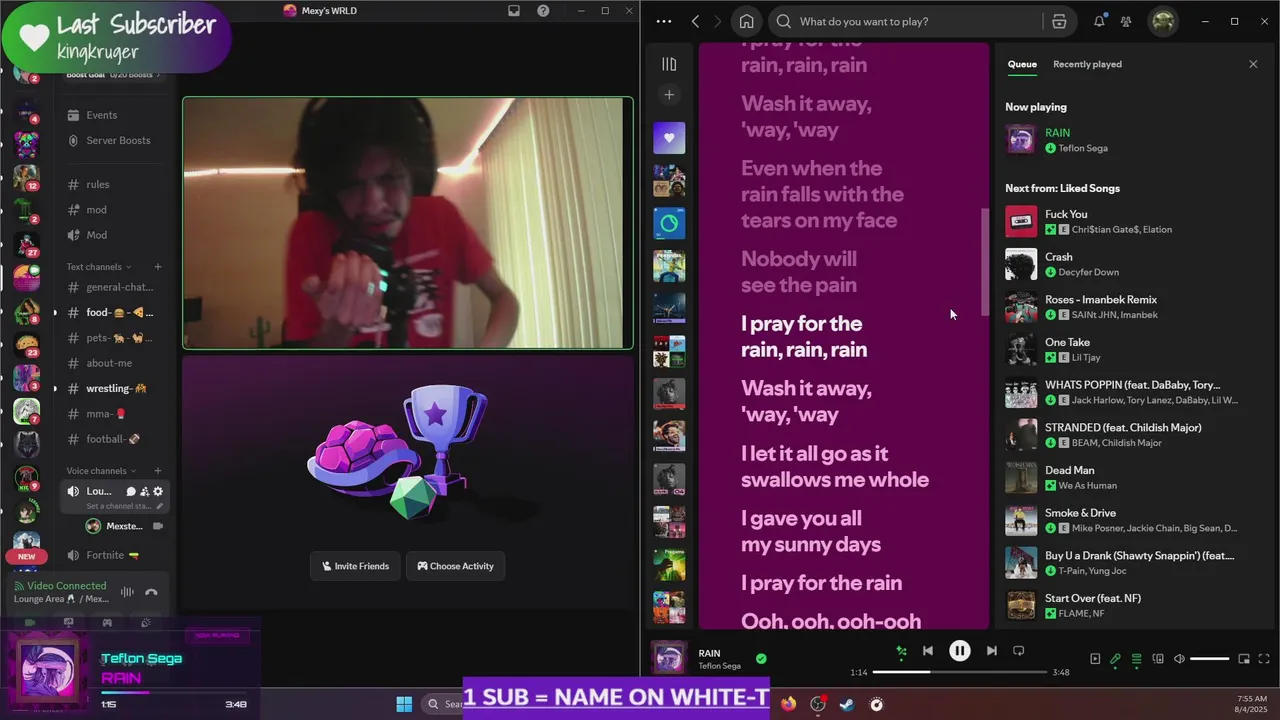Enter Spotify full screen mode
Viewport: 1280px width, 720px height.
pos(1264,659)
